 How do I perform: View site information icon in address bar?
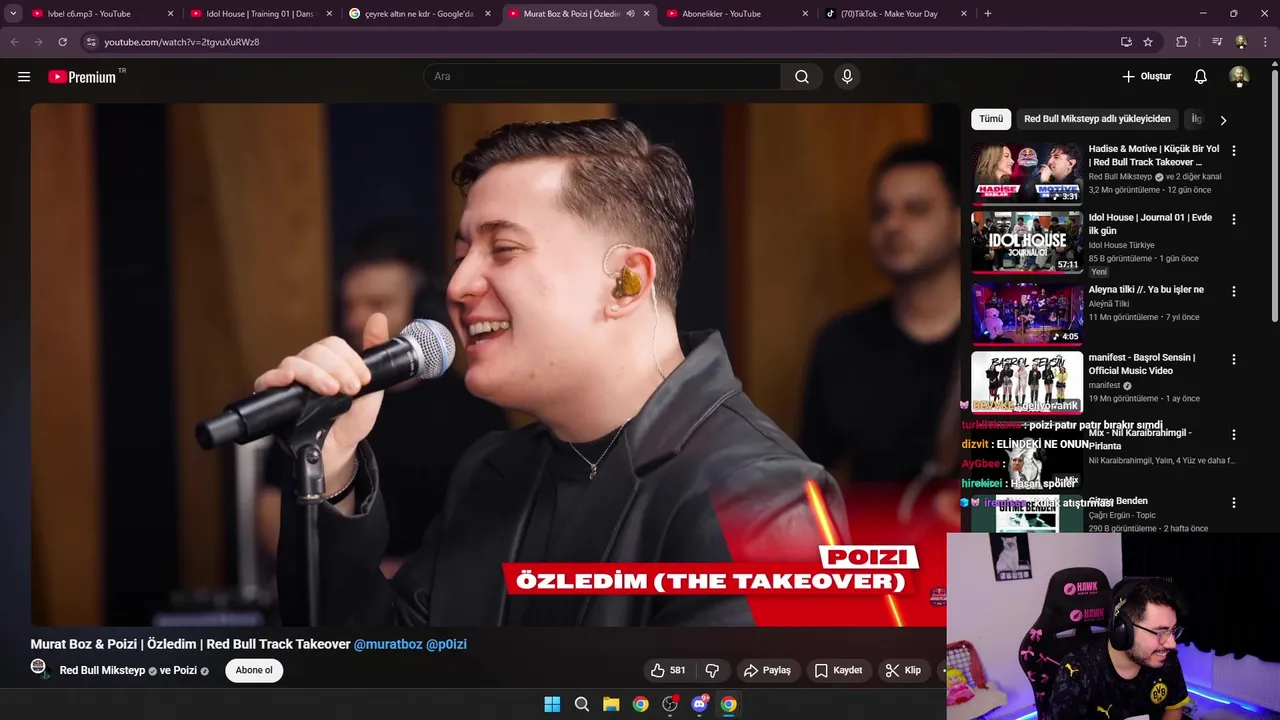coord(91,42)
